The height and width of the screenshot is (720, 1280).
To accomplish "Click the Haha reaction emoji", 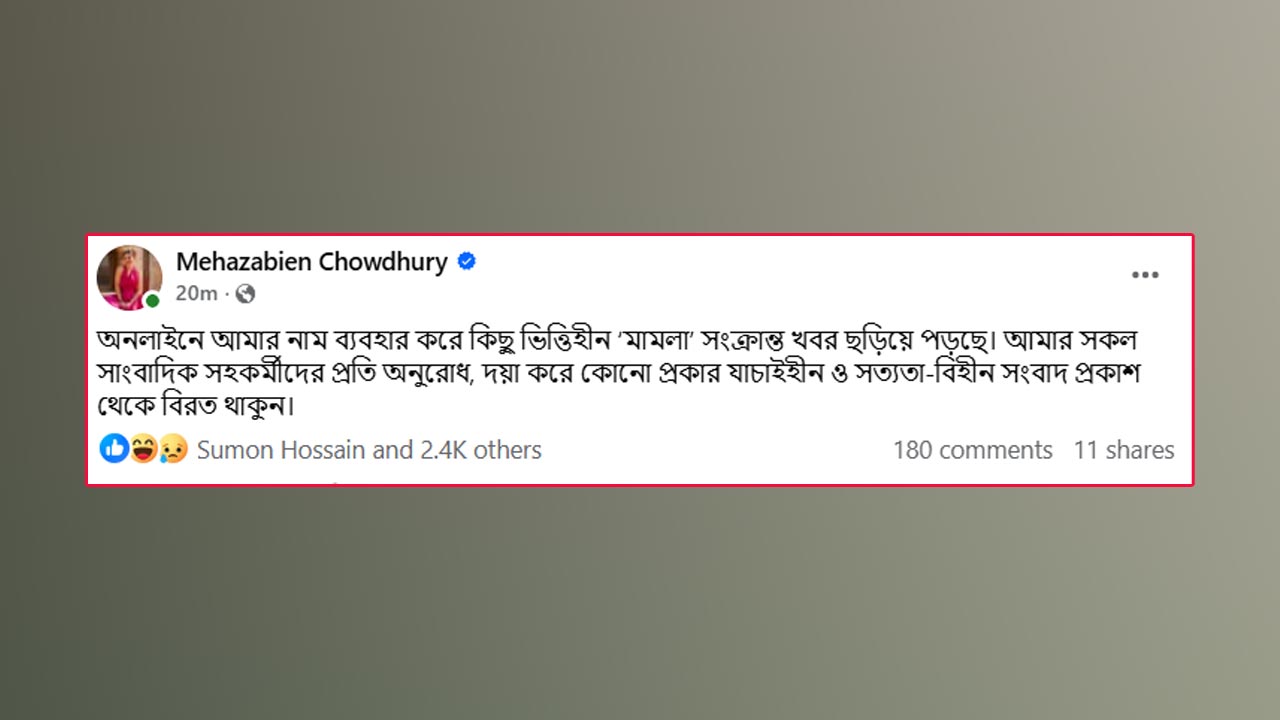I will point(144,450).
